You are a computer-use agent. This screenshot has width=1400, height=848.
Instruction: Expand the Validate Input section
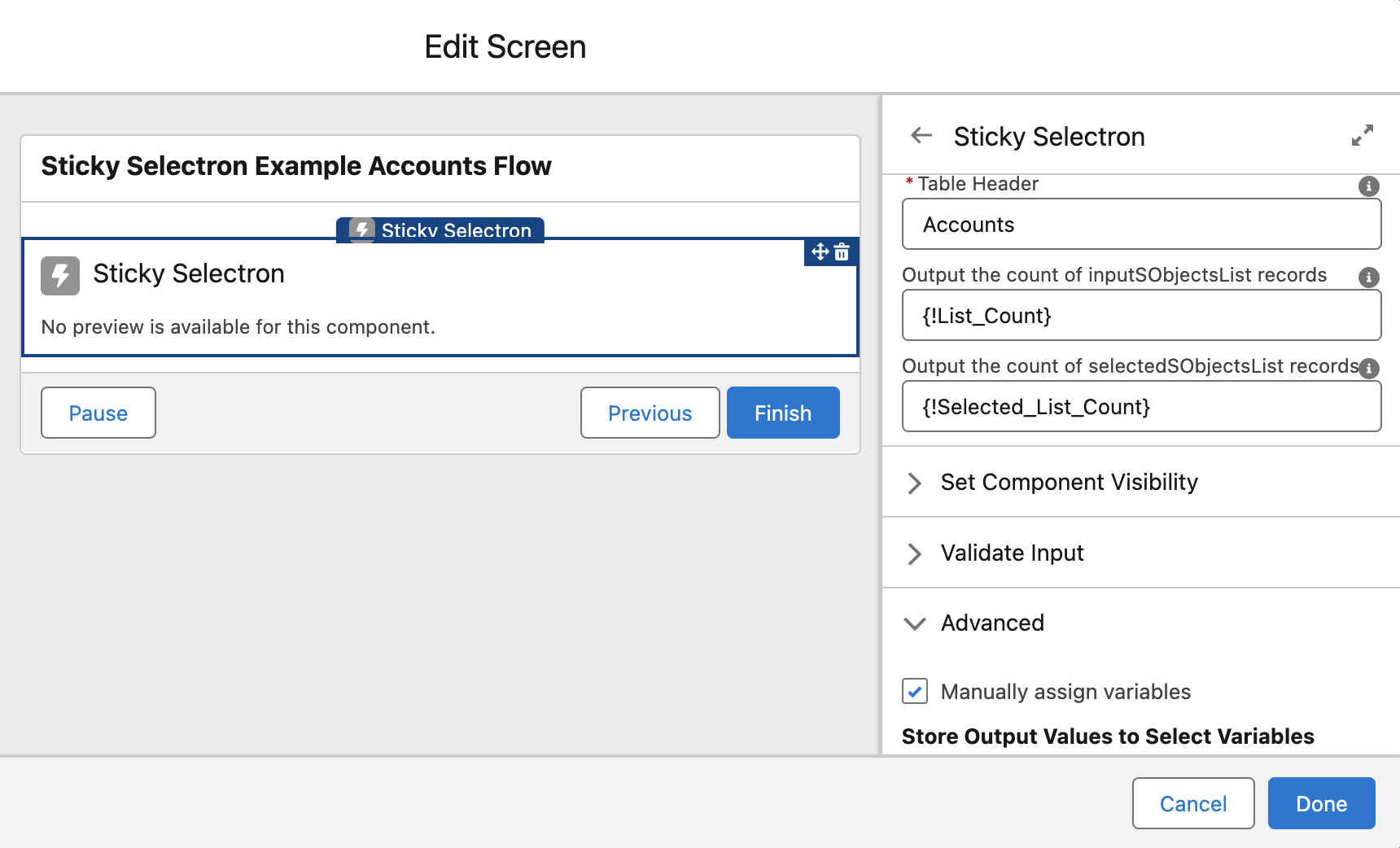(1141, 553)
